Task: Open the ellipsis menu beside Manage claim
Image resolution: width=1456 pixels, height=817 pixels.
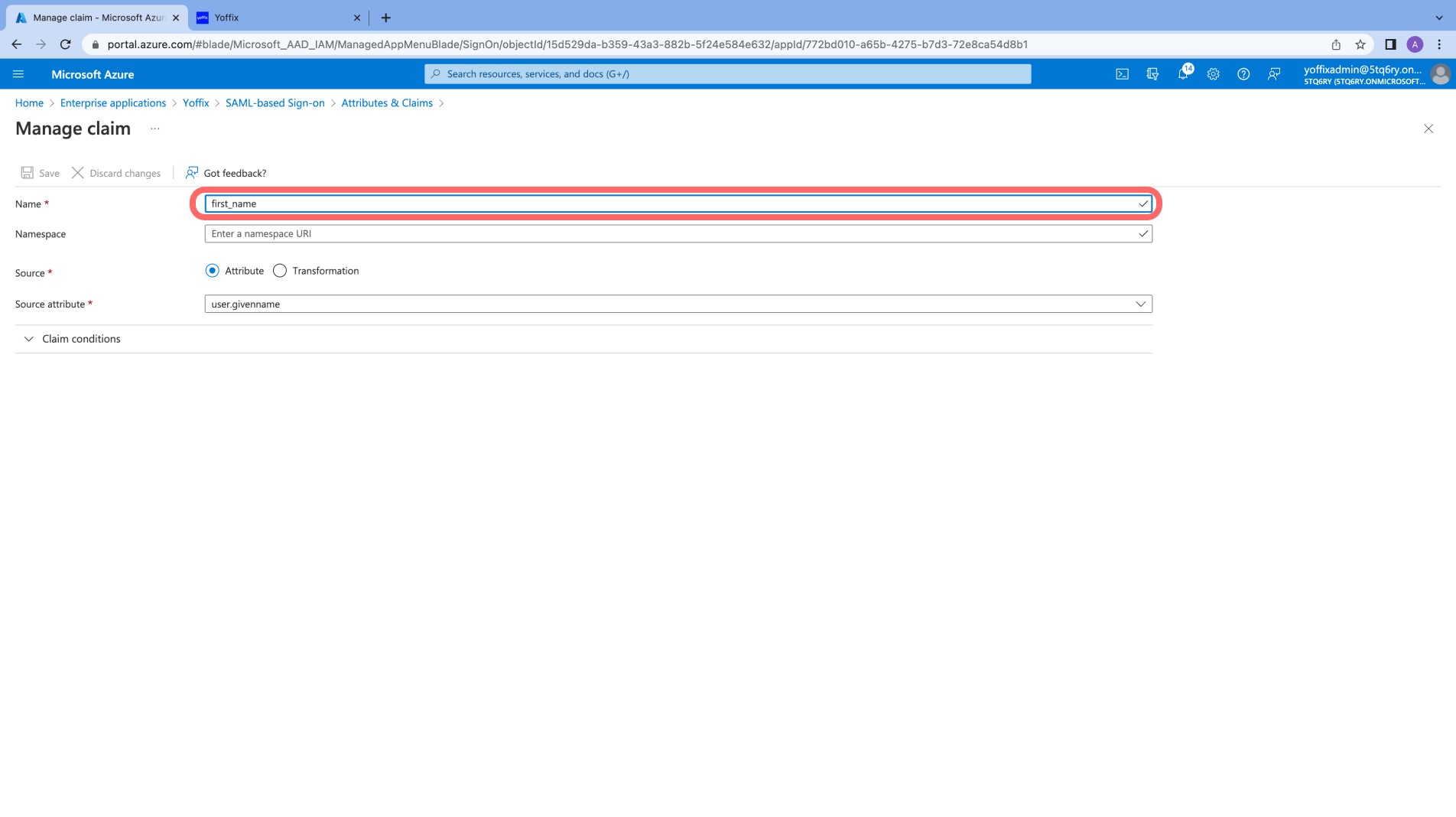Action: click(155, 129)
